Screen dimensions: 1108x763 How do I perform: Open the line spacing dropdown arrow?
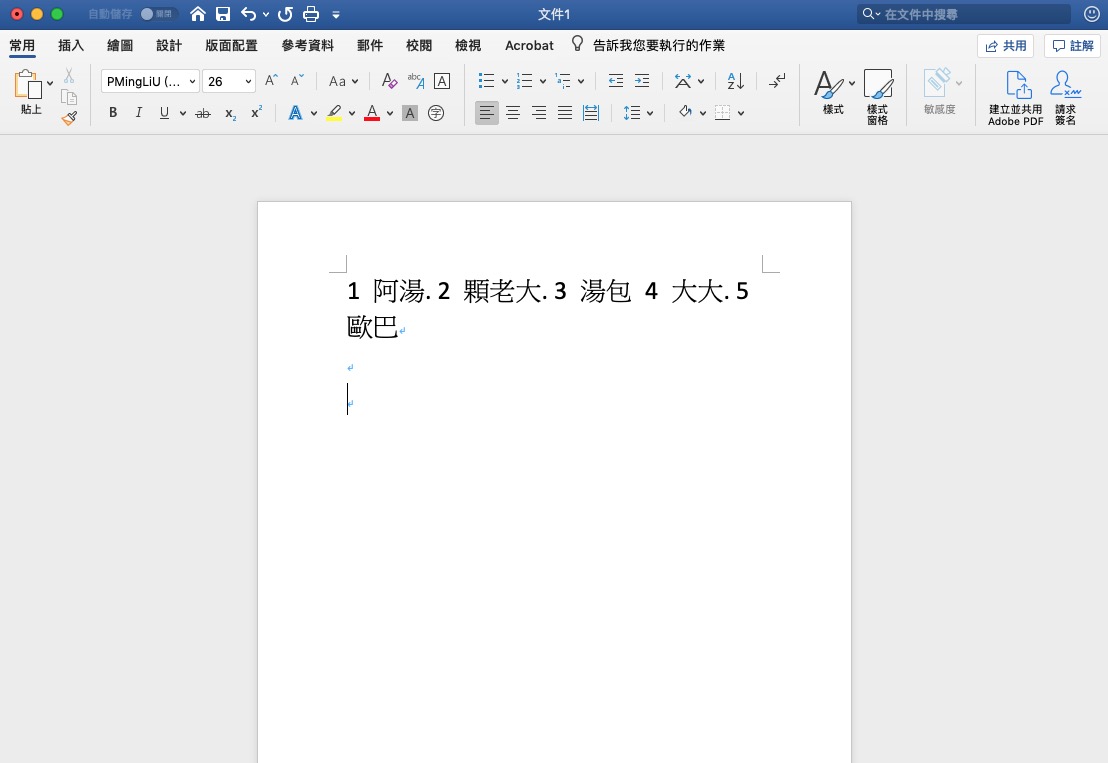(650, 113)
